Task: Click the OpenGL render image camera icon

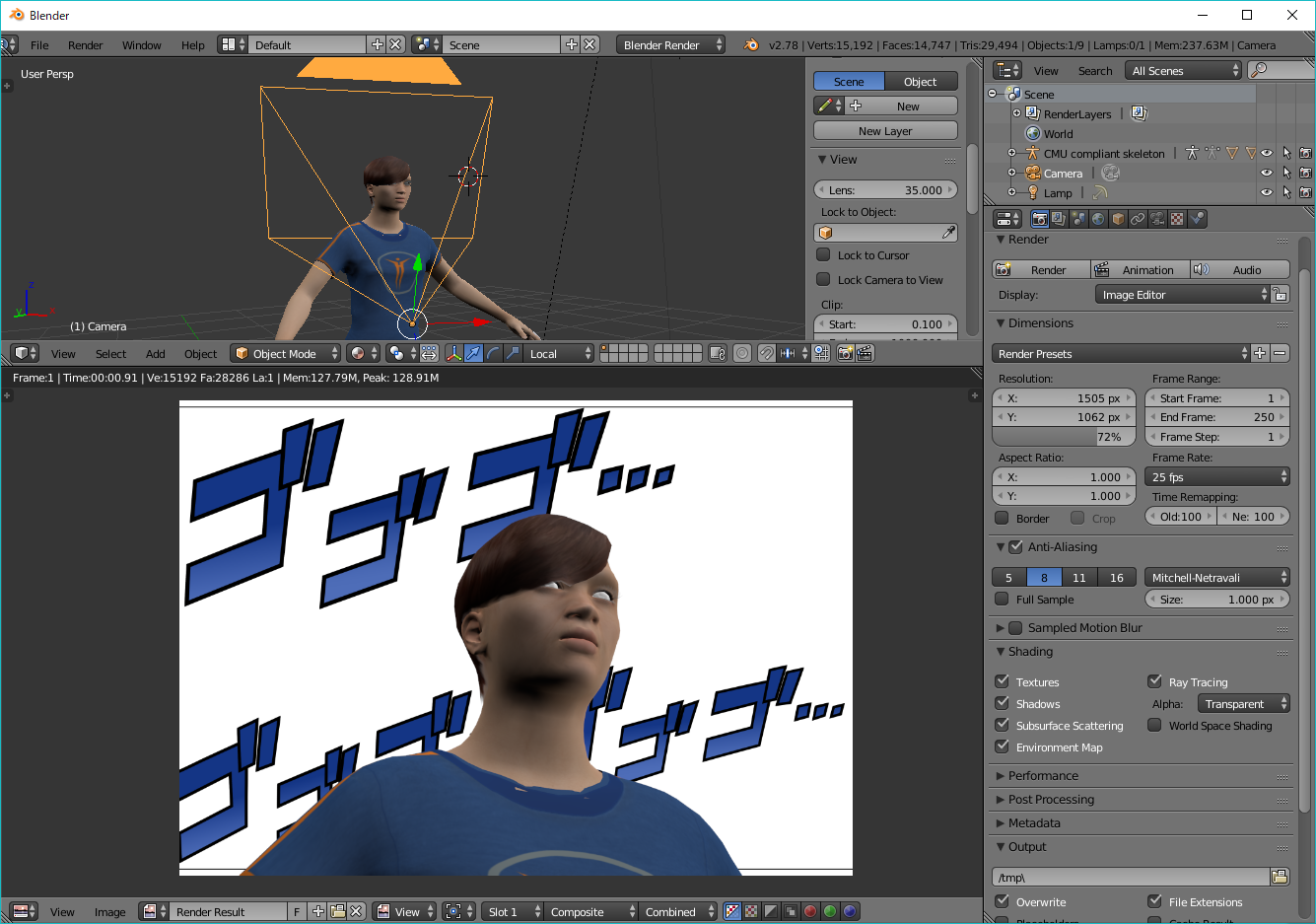Action: (x=846, y=353)
